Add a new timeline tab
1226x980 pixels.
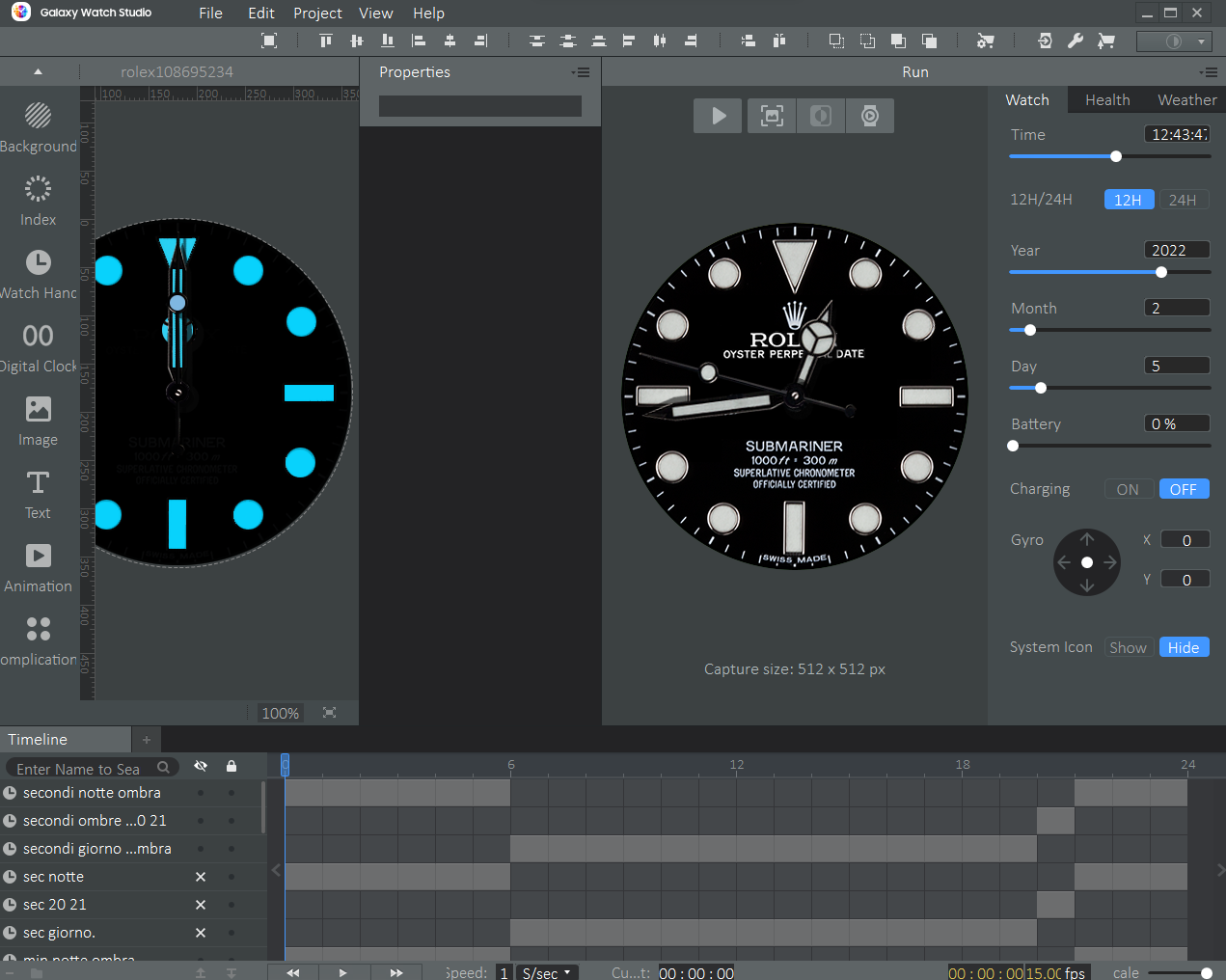(x=147, y=740)
